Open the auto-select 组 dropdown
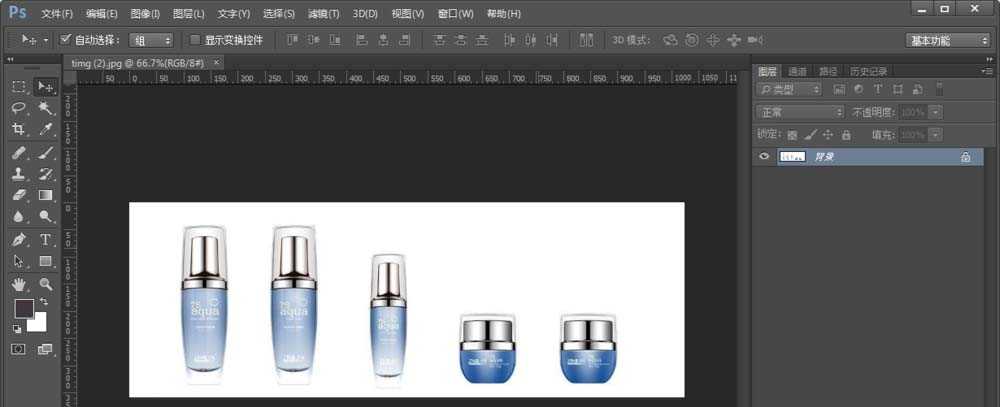The height and width of the screenshot is (407, 1000). point(151,40)
